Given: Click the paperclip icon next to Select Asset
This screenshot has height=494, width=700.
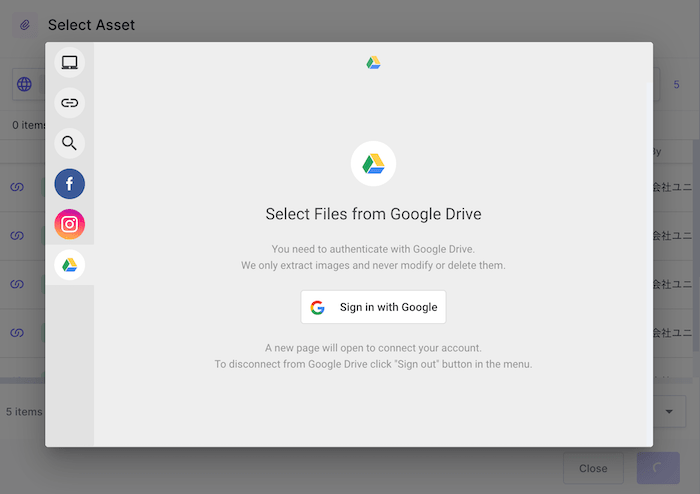Looking at the screenshot, I should [x=25, y=25].
